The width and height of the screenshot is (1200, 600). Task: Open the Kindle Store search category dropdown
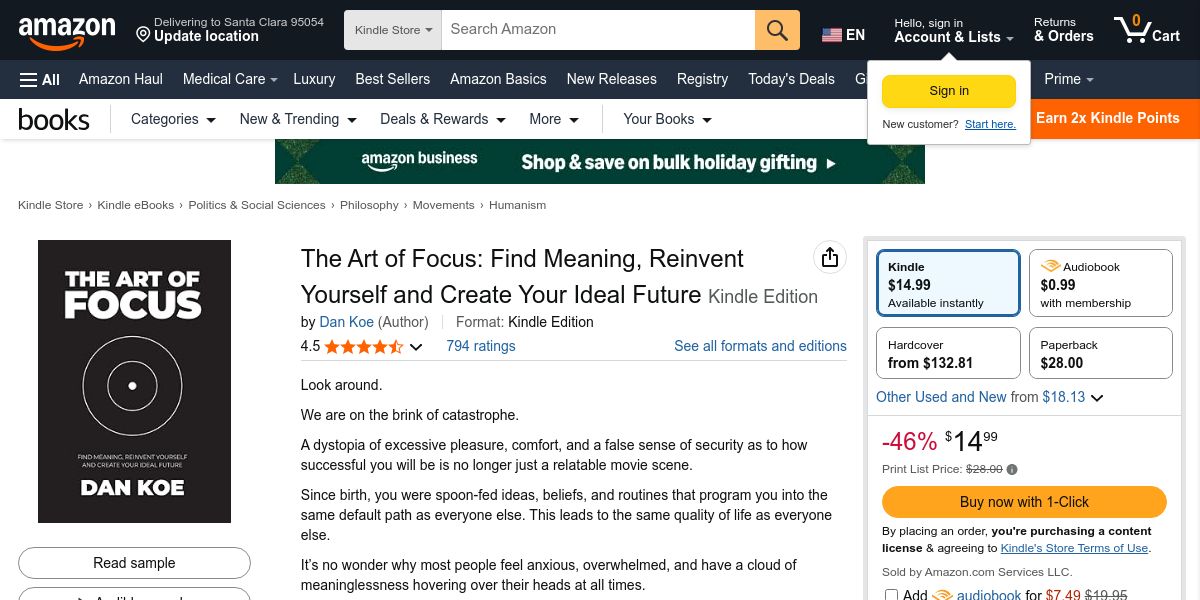(x=393, y=30)
